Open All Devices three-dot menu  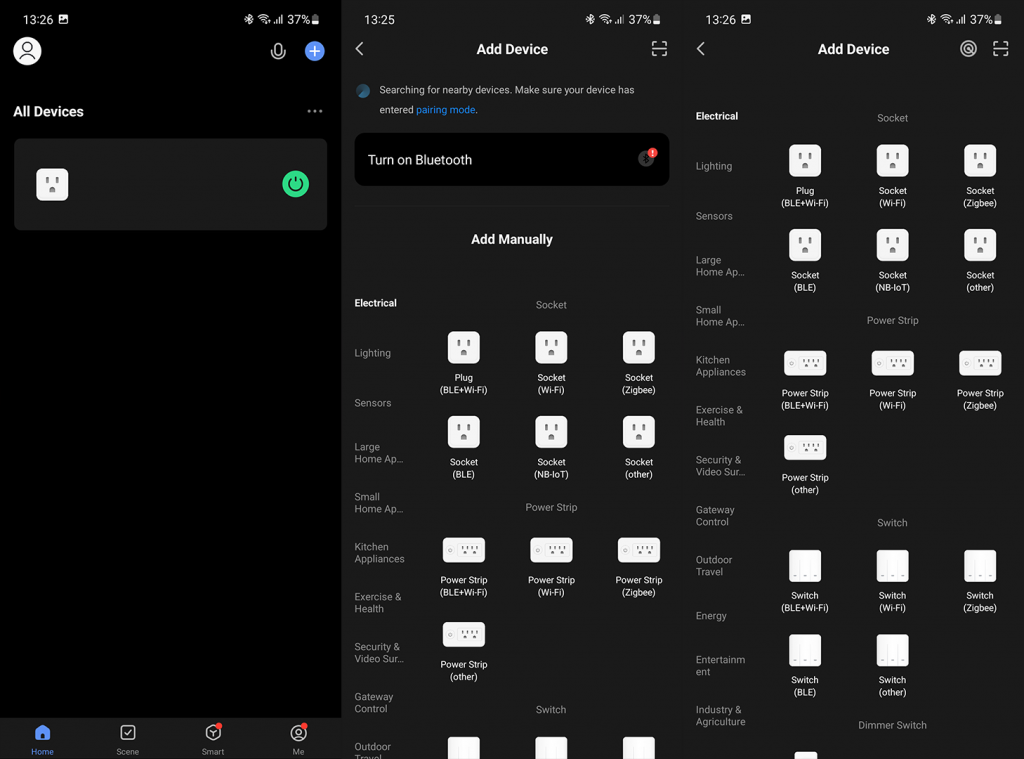[x=315, y=111]
